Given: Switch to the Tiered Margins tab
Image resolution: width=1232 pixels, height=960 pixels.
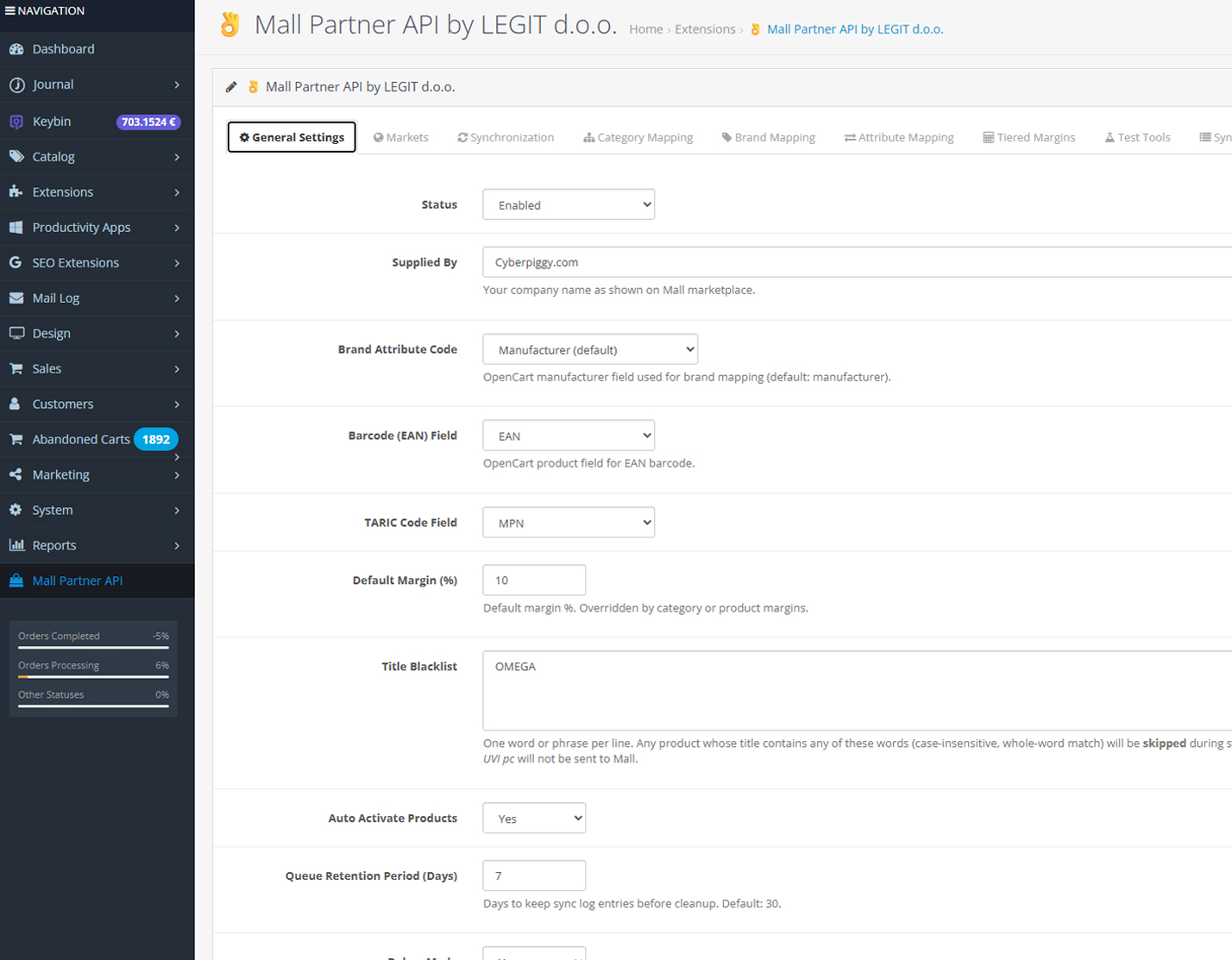Looking at the screenshot, I should [1029, 137].
